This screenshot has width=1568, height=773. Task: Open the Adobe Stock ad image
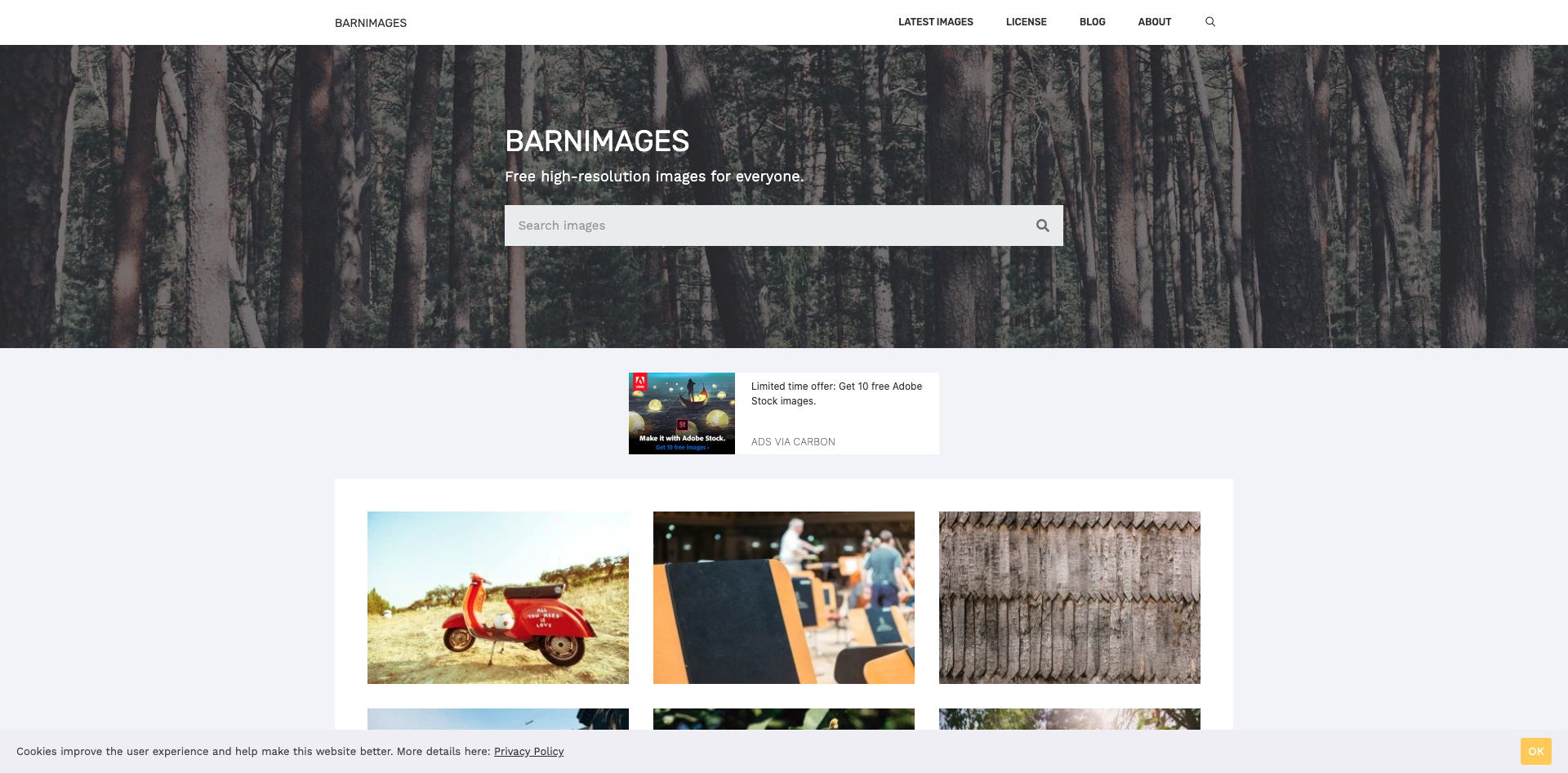tap(682, 413)
